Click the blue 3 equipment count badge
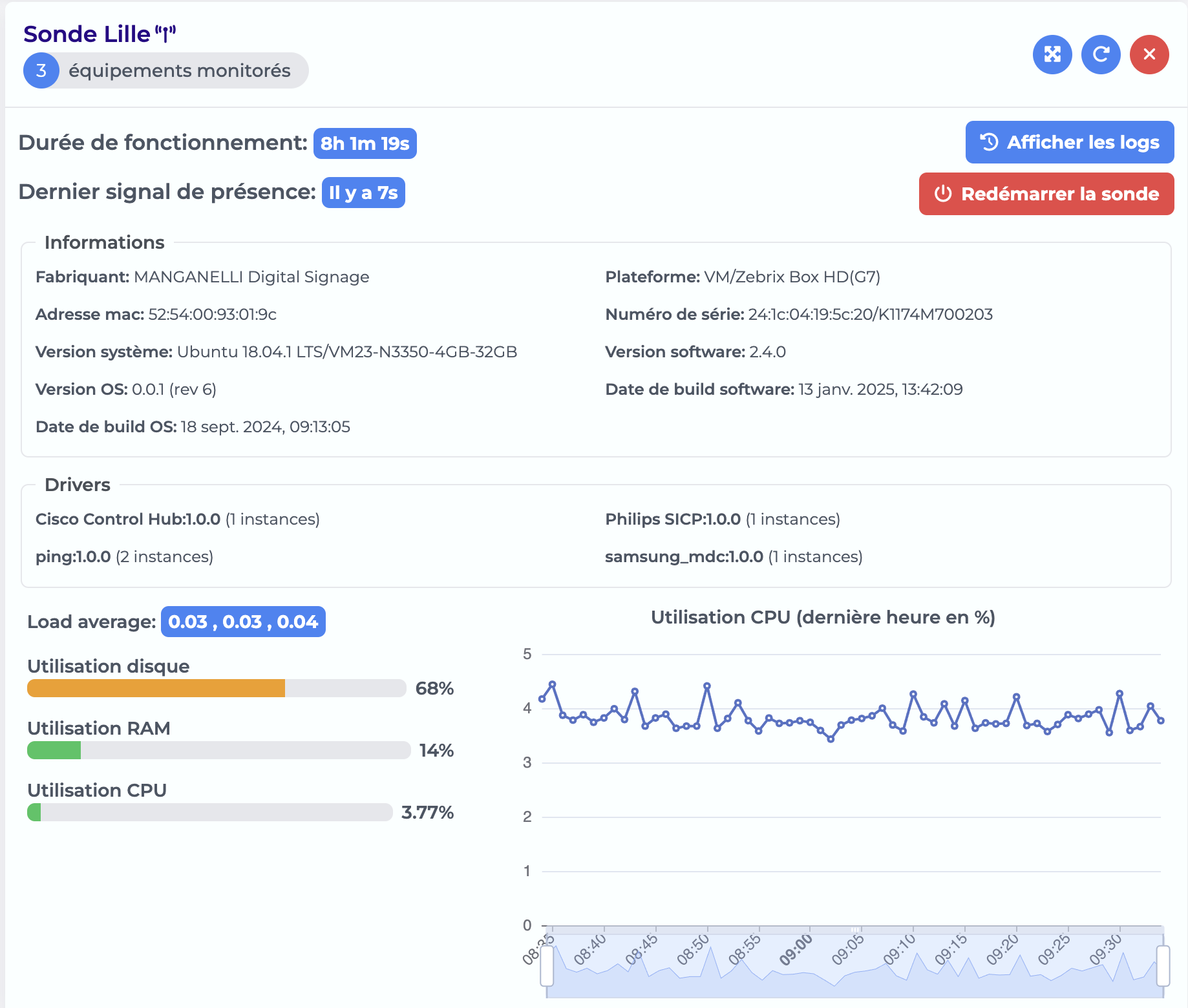This screenshot has height=1008, width=1188. 41,70
